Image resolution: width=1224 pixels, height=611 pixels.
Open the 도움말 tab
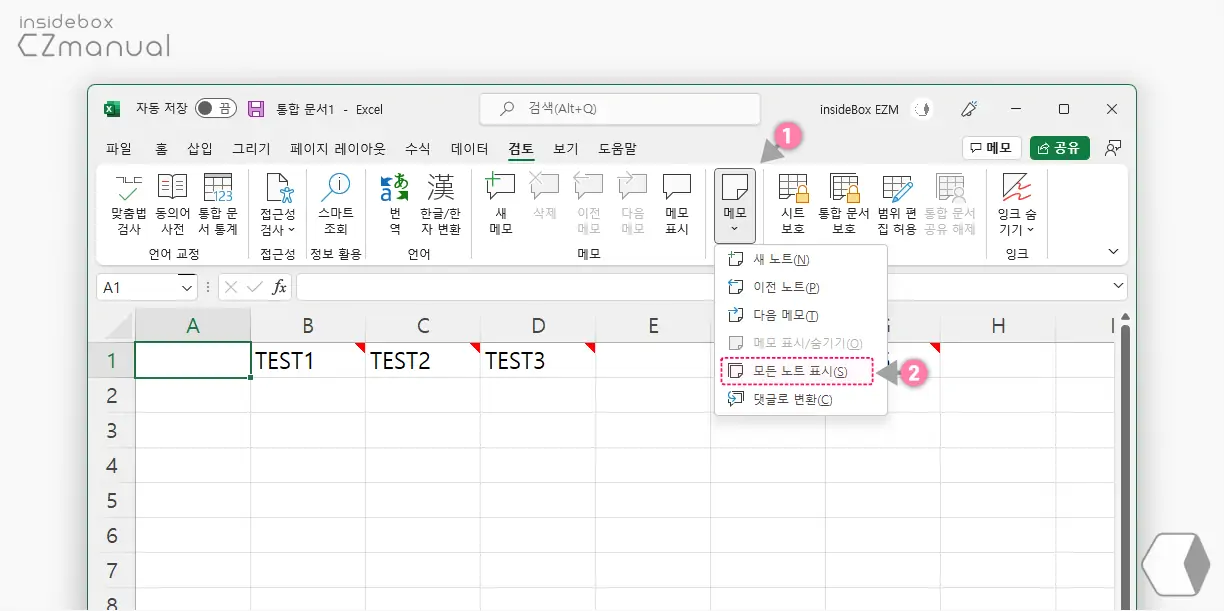click(x=618, y=148)
